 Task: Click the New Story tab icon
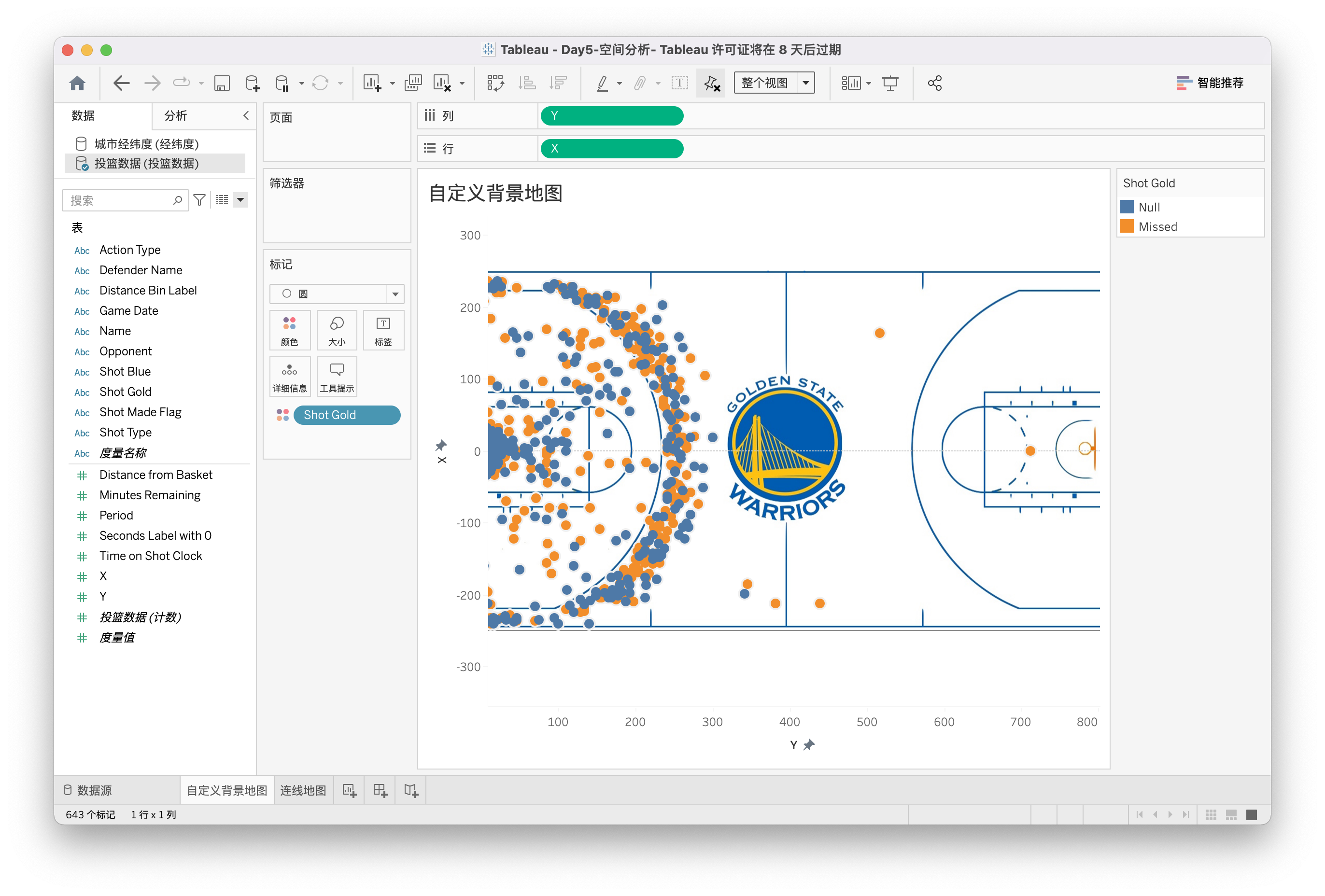(x=411, y=790)
